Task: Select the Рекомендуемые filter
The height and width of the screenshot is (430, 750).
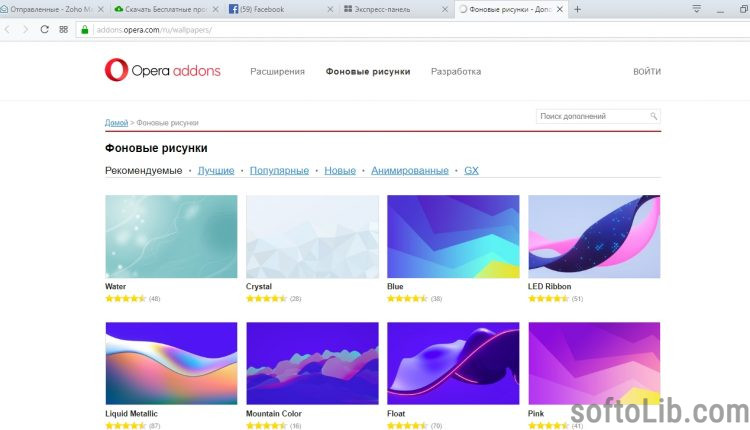Action: pyautogui.click(x=143, y=170)
